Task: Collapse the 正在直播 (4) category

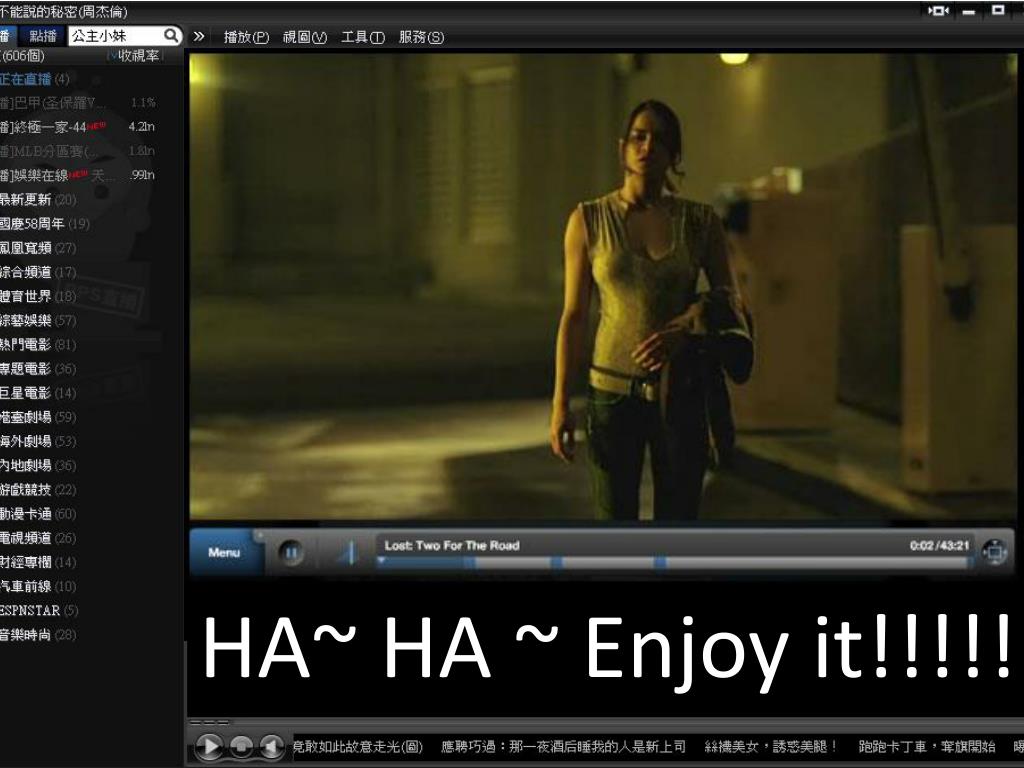Action: point(35,79)
